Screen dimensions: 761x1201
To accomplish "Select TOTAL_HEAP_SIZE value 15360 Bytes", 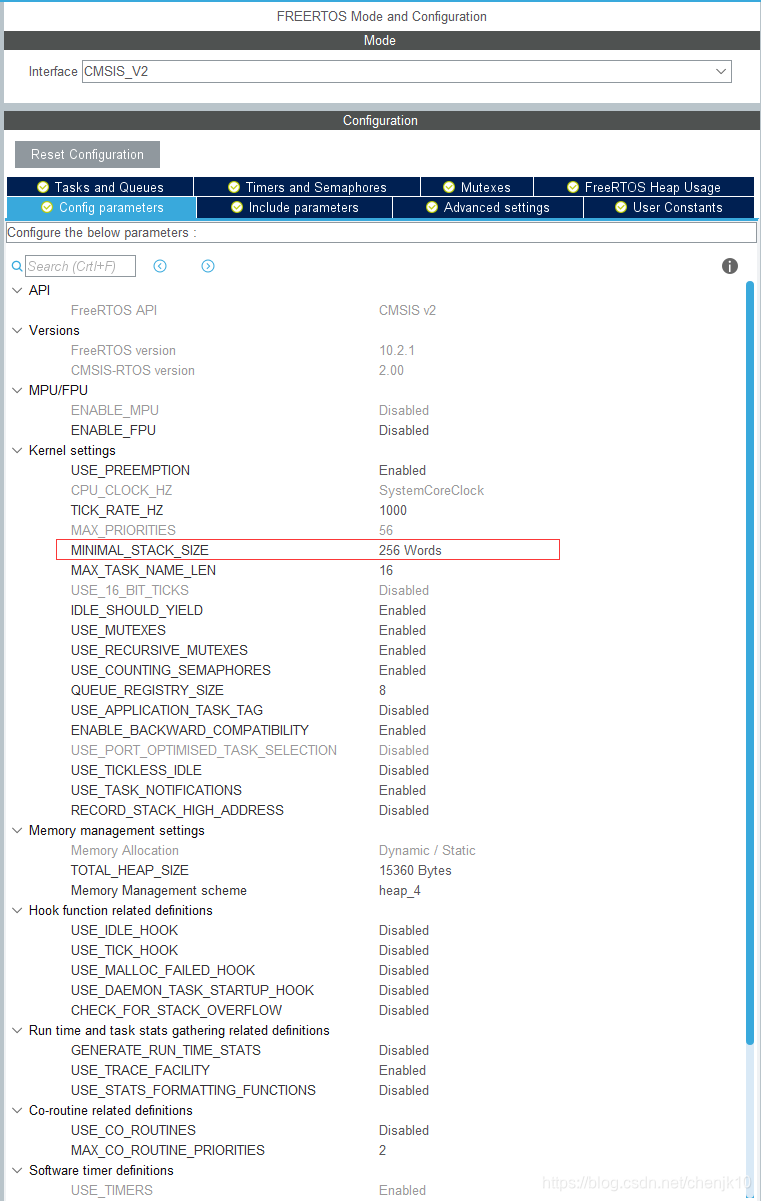I will [x=415, y=870].
